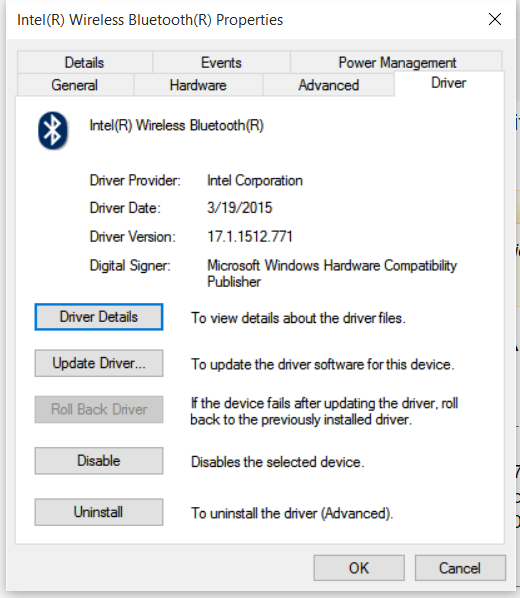
Task: Click 'To update the driver software' description
Action: click(323, 364)
